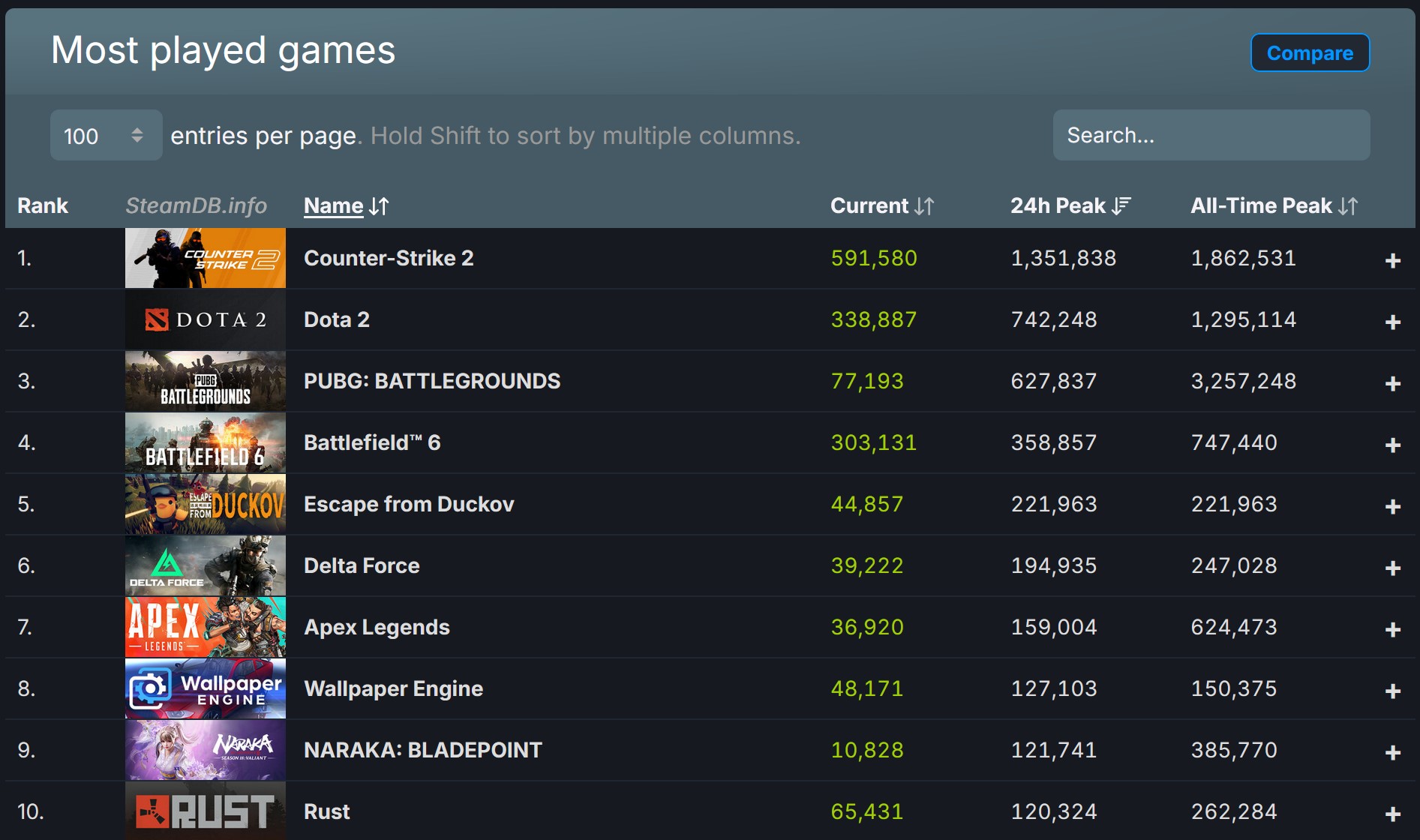This screenshot has width=1420, height=840.
Task: Select 24h peak value 1,351,838
Action: [1064, 258]
